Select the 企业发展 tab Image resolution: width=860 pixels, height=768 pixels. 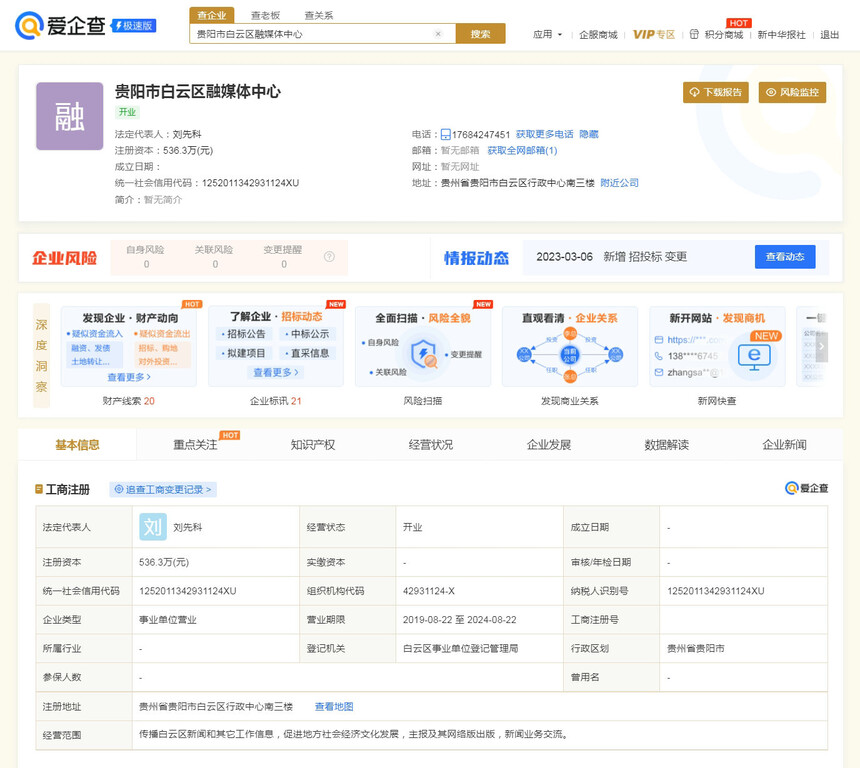coord(548,444)
